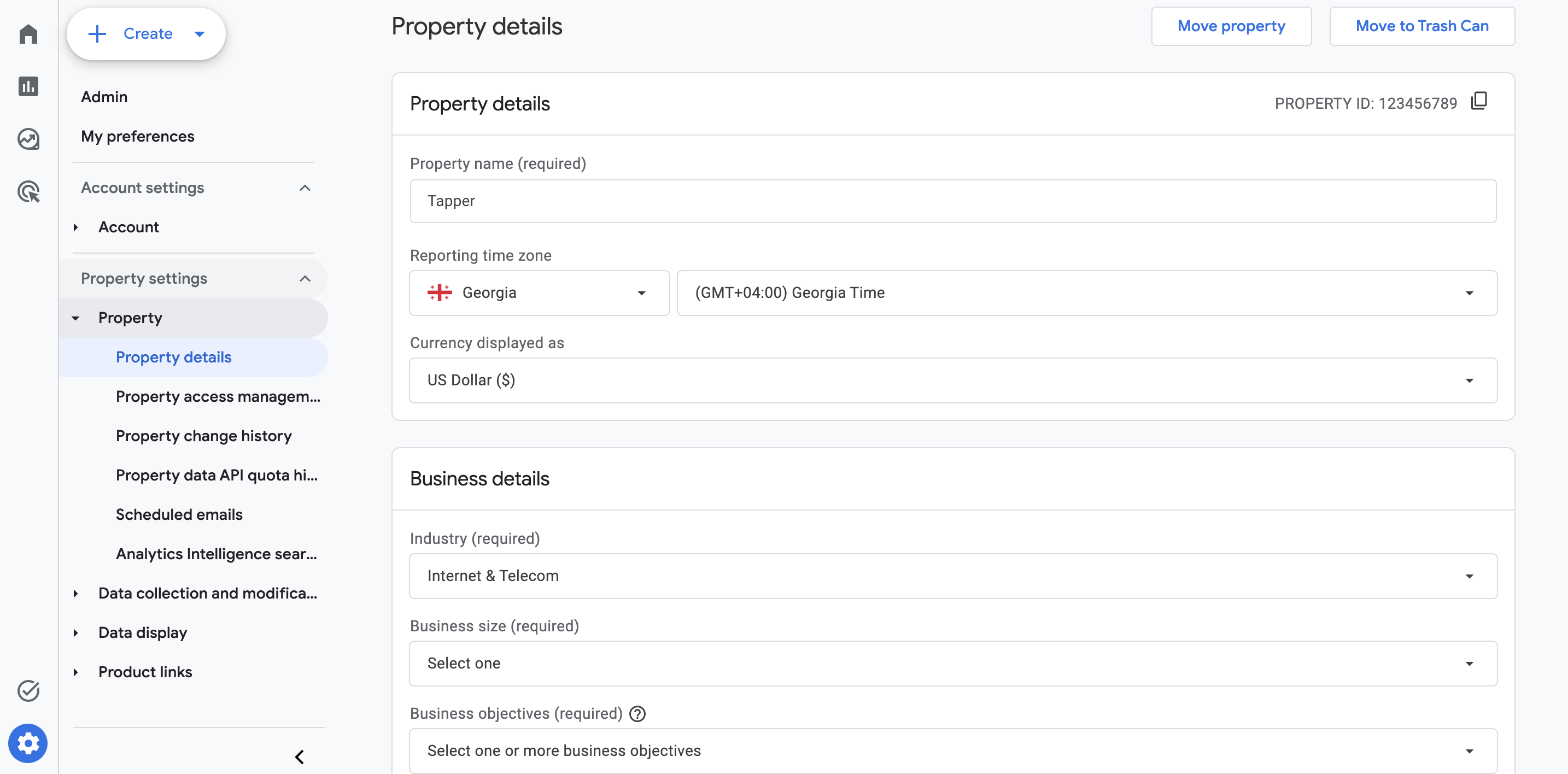1568x774 pixels.
Task: Open the Business size Select one dropdown
Action: (953, 663)
